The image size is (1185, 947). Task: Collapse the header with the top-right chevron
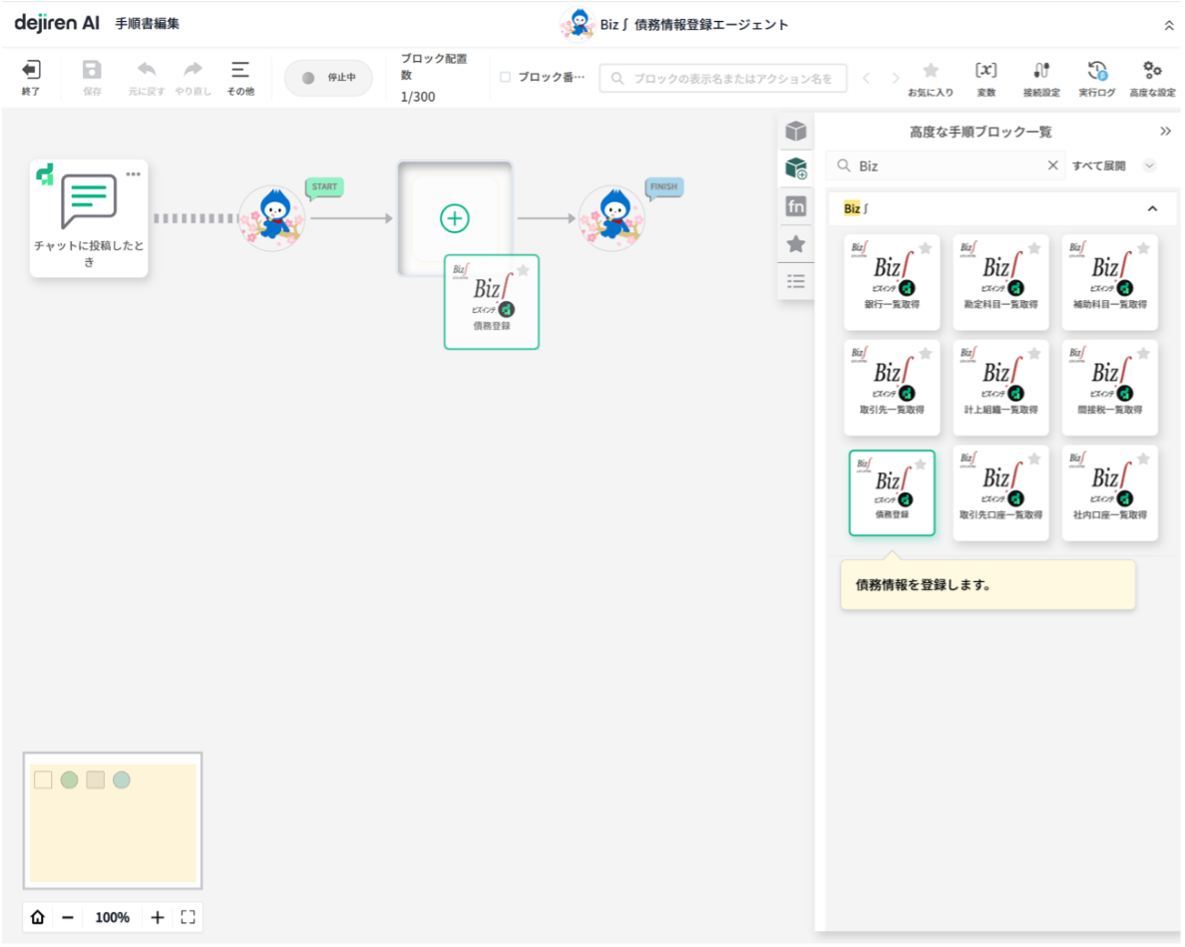click(x=1168, y=26)
